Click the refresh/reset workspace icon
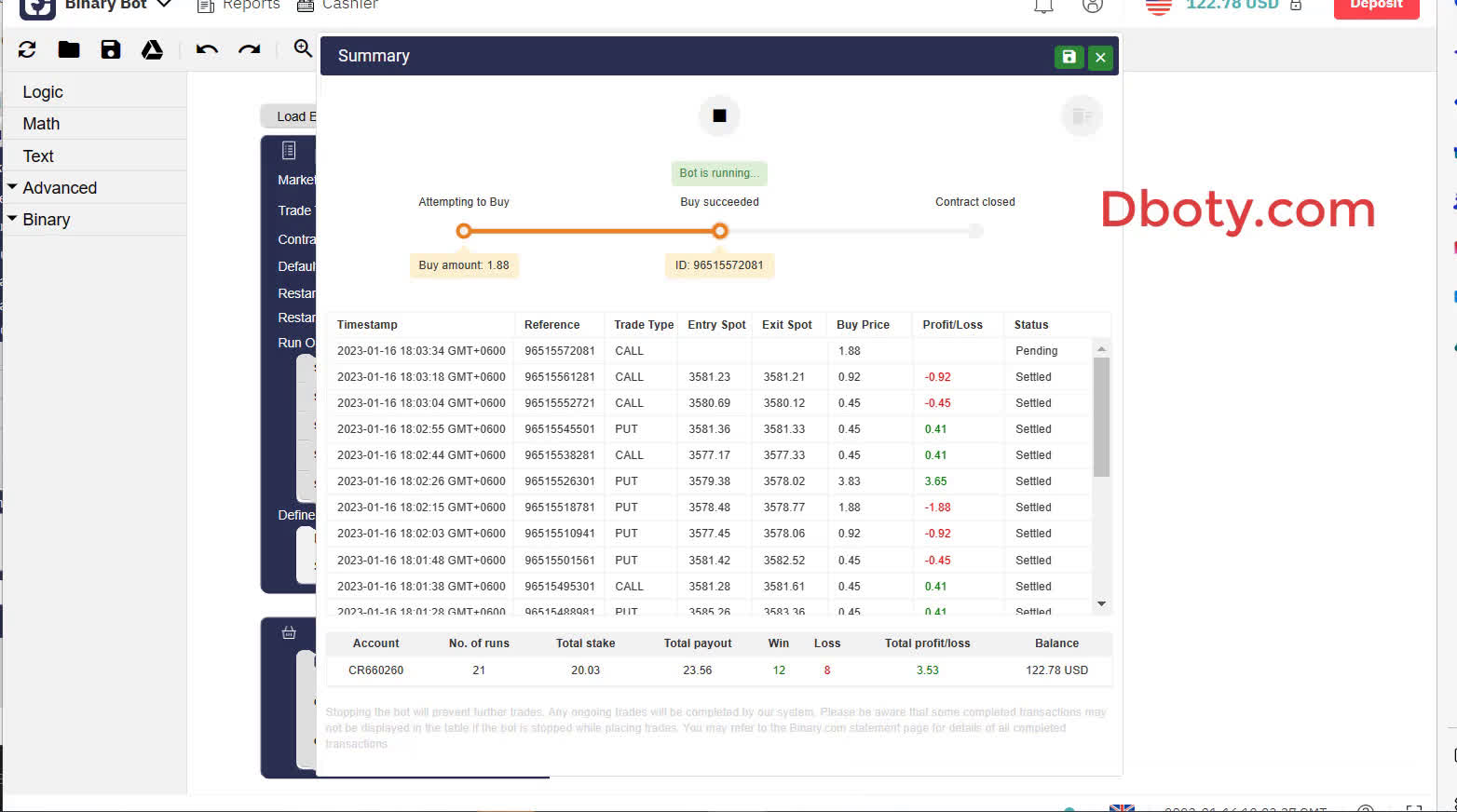Viewport: 1457px width, 812px height. click(x=27, y=50)
